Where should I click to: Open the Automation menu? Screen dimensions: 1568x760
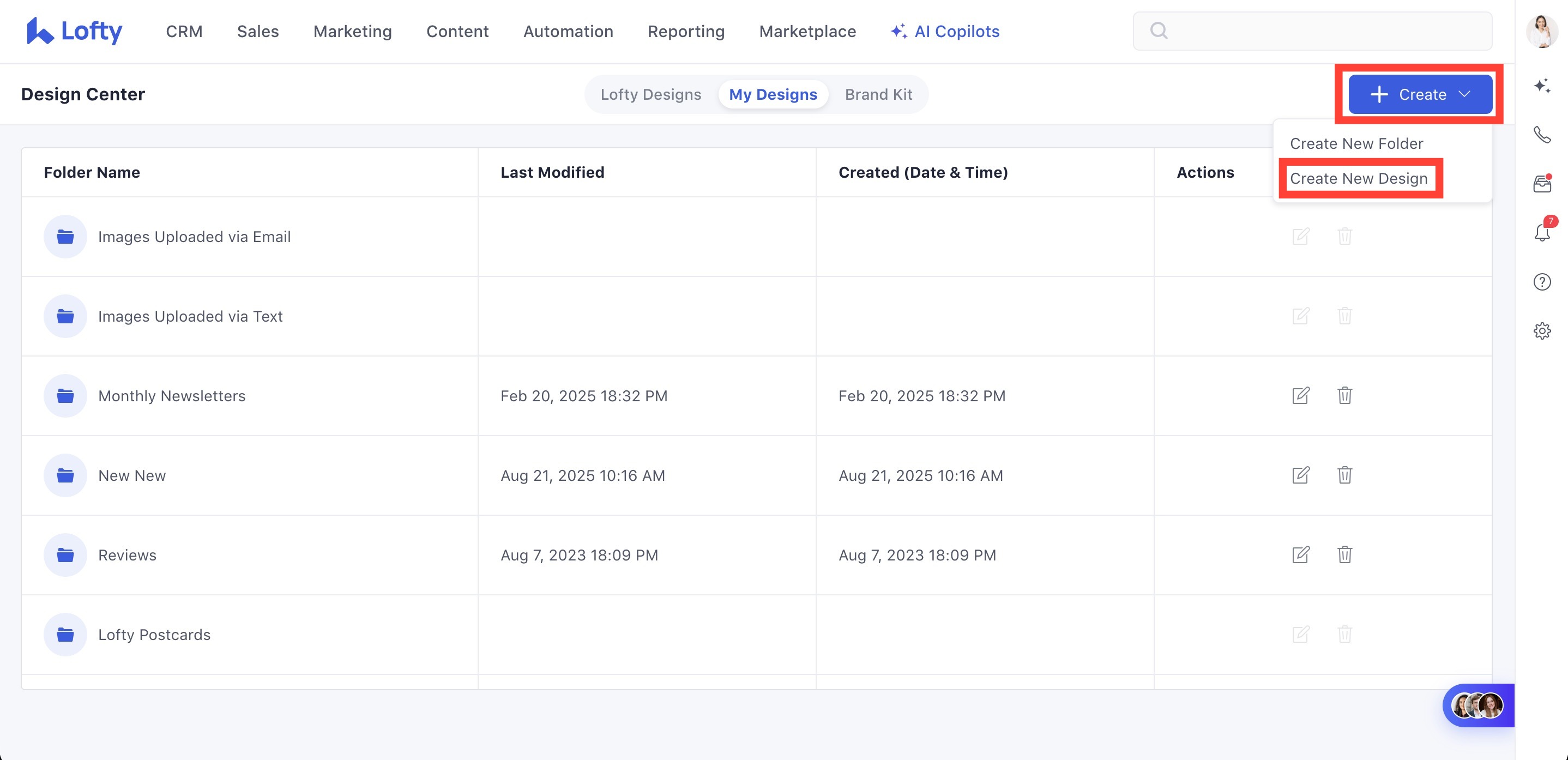tap(569, 31)
